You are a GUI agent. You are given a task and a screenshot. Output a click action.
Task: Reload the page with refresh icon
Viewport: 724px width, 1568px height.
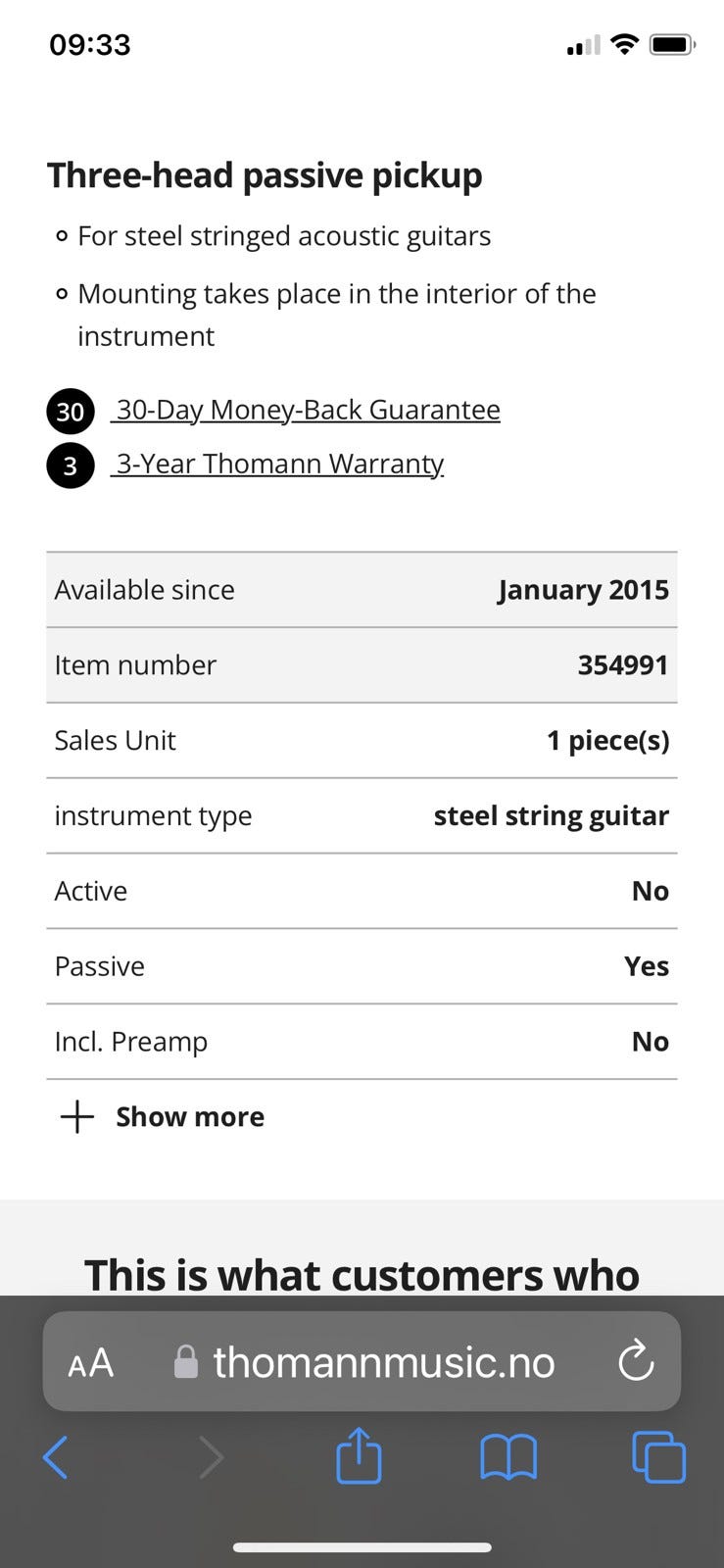pos(636,1361)
